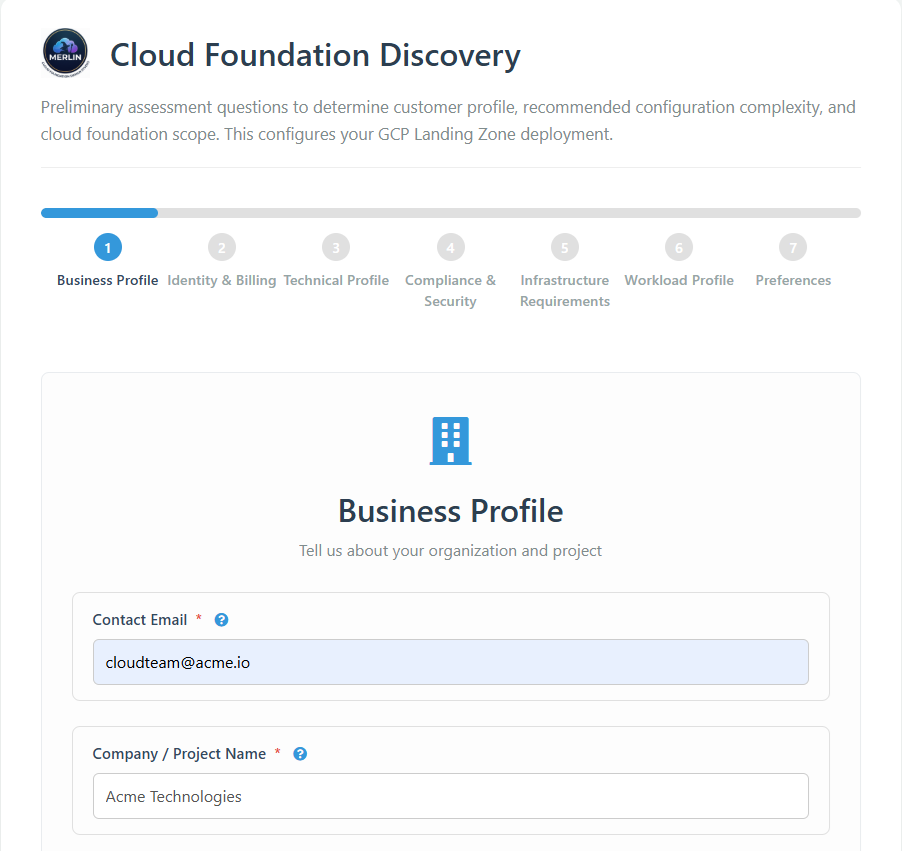Open the Preferences step
Screen dimensions: 902x851
(792, 280)
